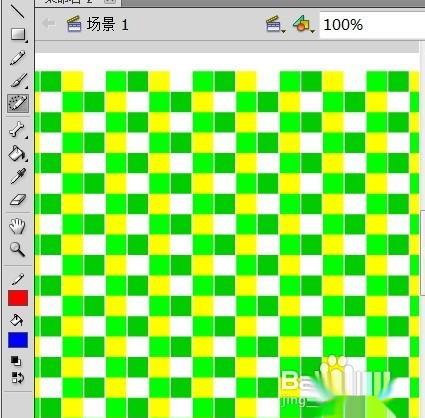The width and height of the screenshot is (425, 418).
Task: Open the Edit Symbols dropdown
Action: coord(303,24)
